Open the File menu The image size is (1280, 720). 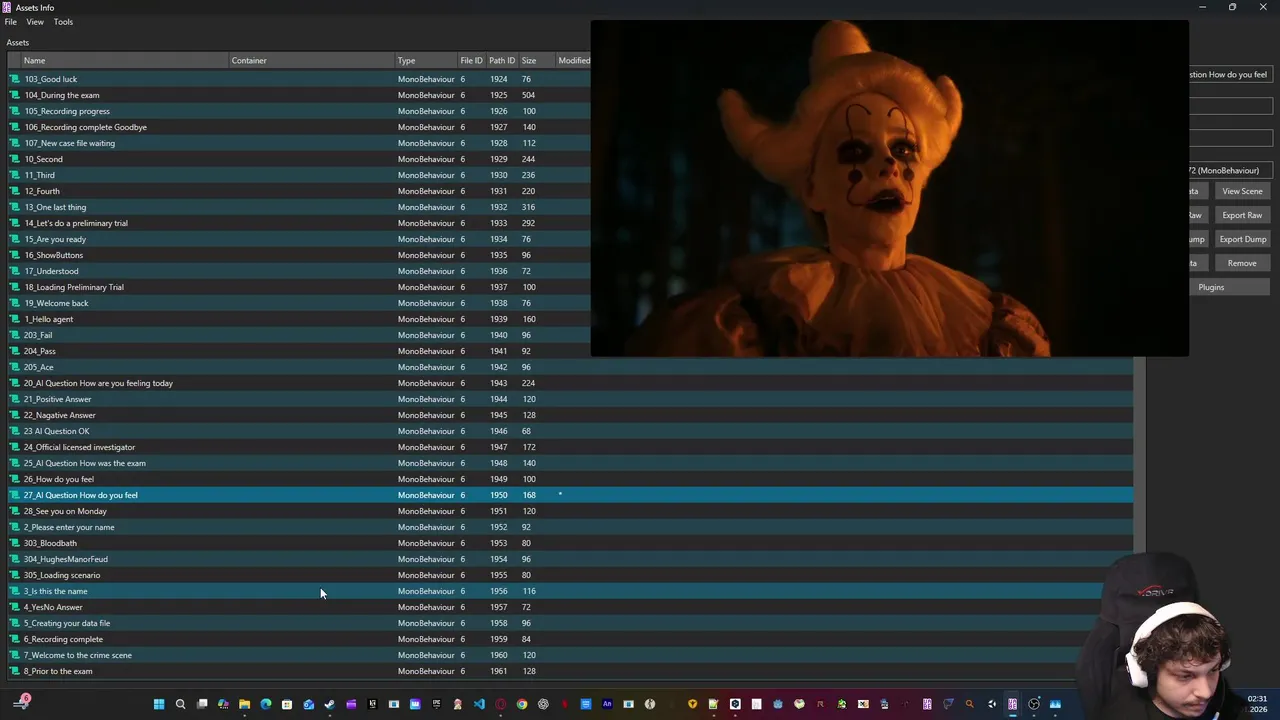[11, 22]
